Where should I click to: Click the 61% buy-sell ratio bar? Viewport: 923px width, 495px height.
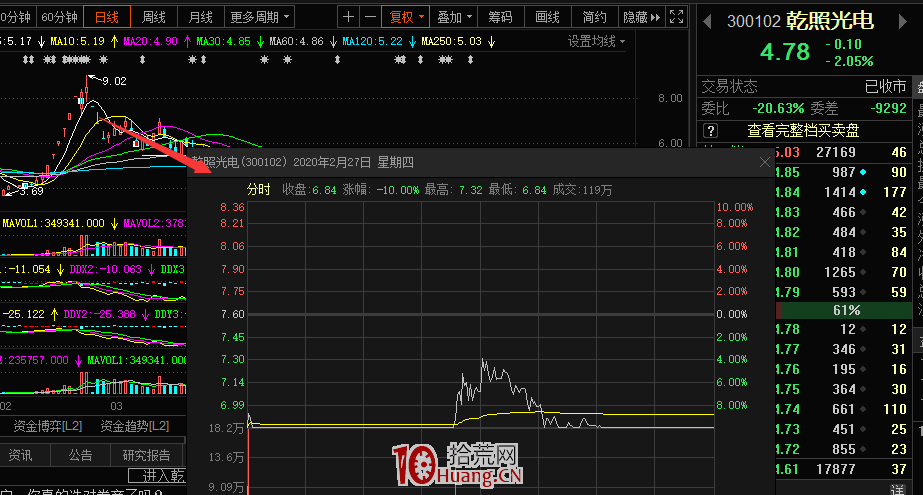(x=846, y=310)
